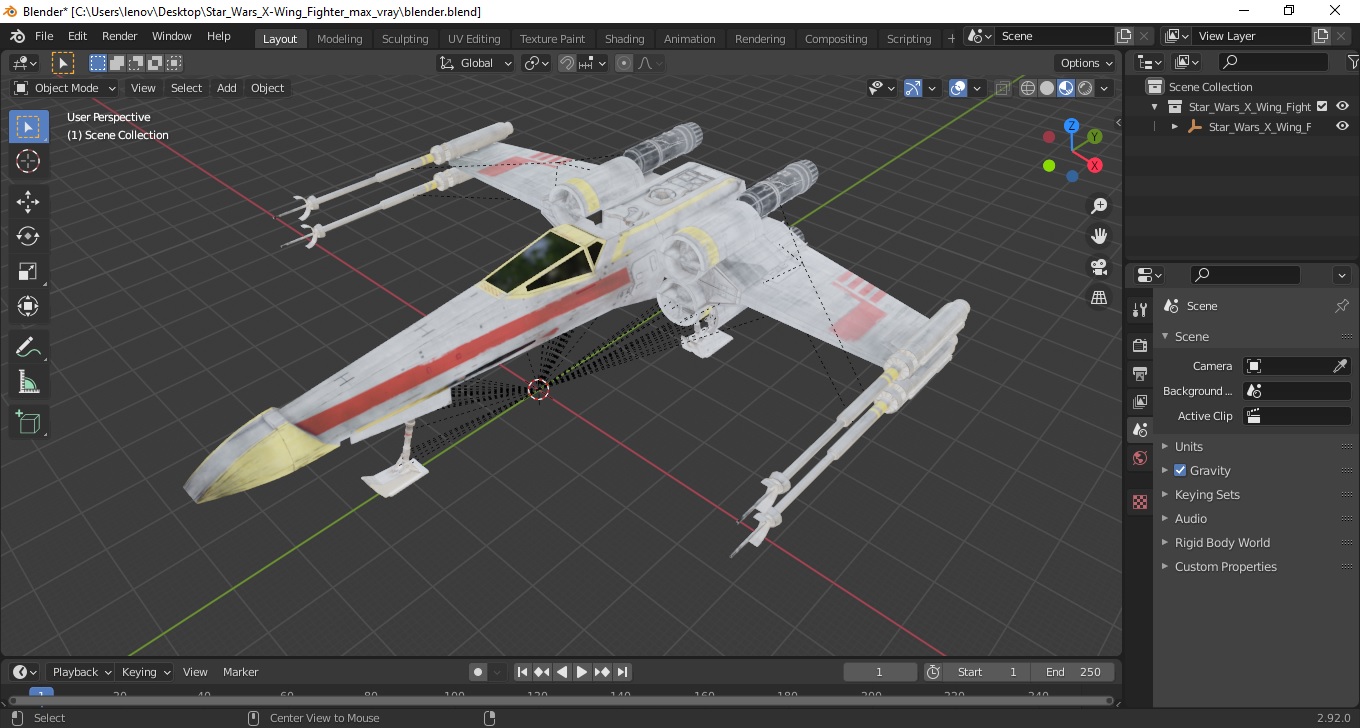This screenshot has width=1360, height=728.
Task: Expand Star_Wars_X_Wing_F tree item
Action: tap(1175, 127)
